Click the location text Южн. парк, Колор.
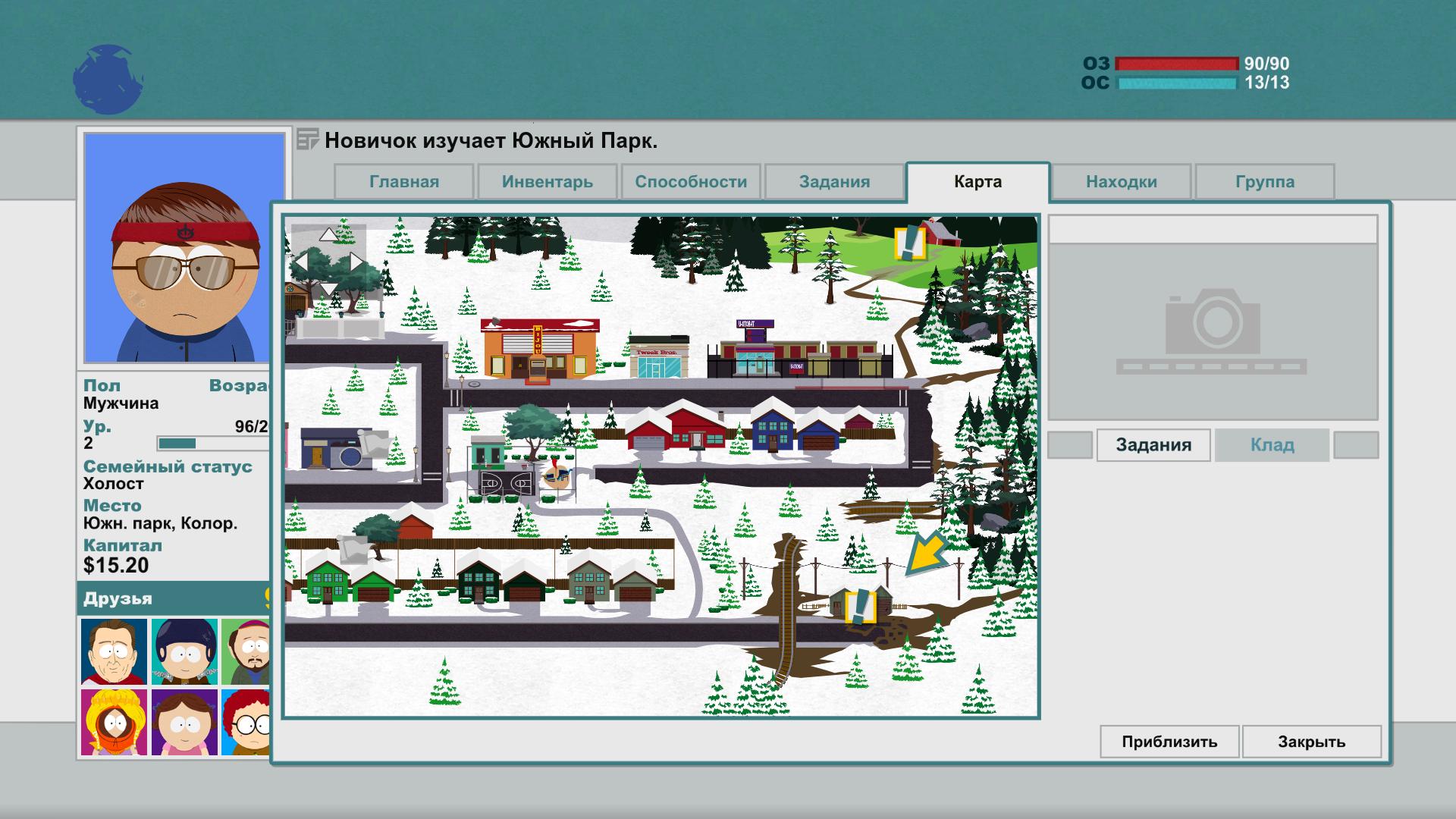Viewport: 1456px width, 819px height. (x=160, y=523)
